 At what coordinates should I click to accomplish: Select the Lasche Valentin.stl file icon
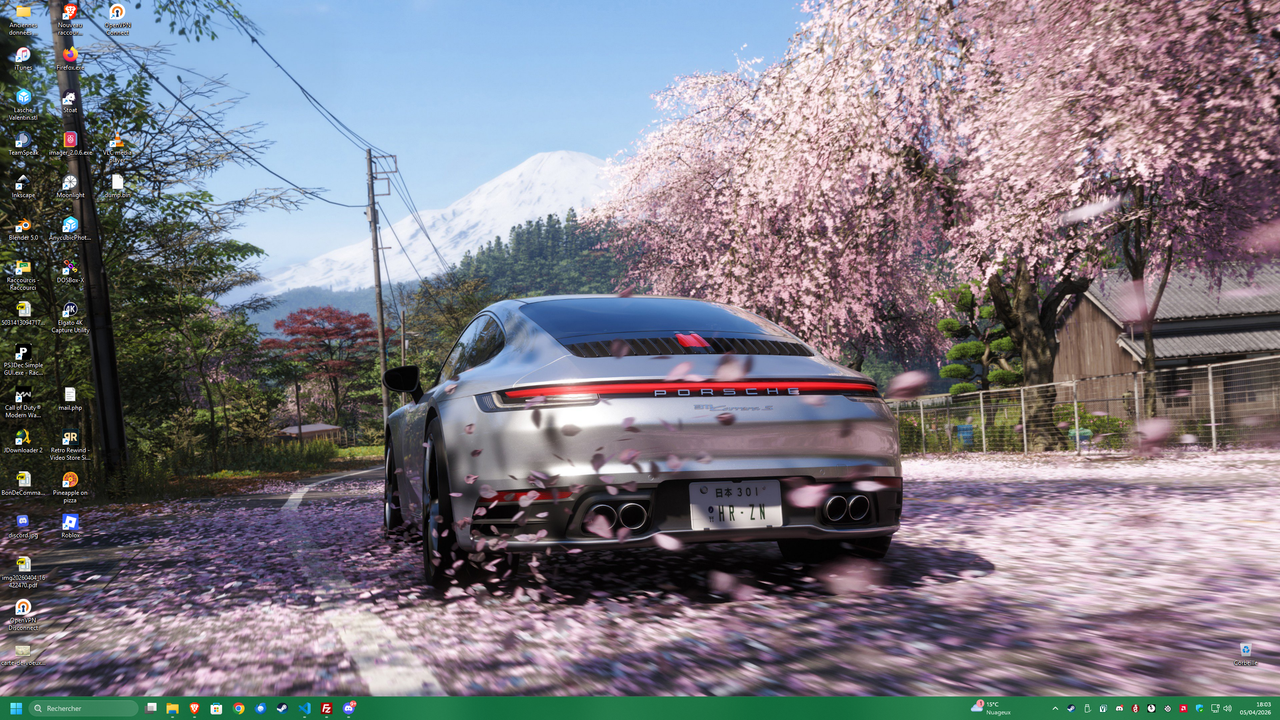(22, 105)
